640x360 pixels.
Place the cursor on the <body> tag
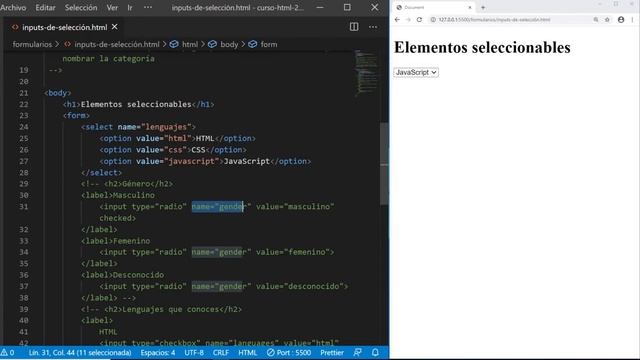tap(58, 93)
